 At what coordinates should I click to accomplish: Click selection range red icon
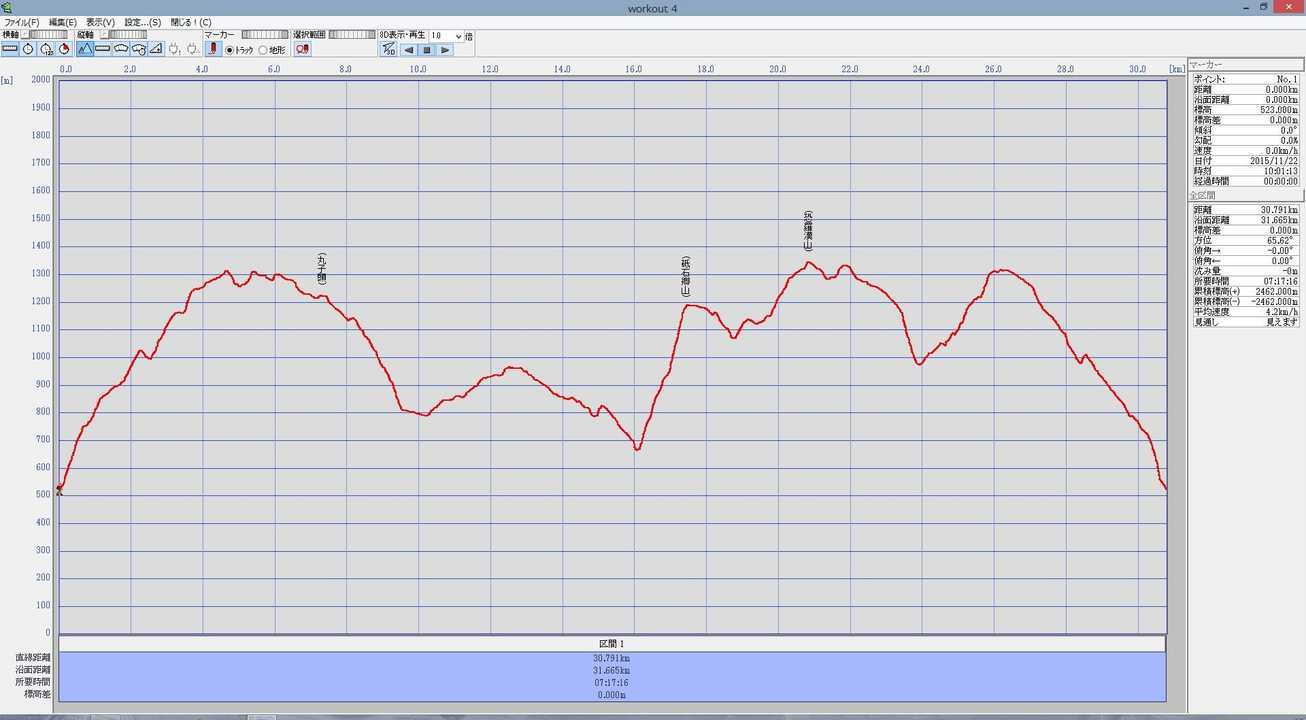tap(302, 48)
